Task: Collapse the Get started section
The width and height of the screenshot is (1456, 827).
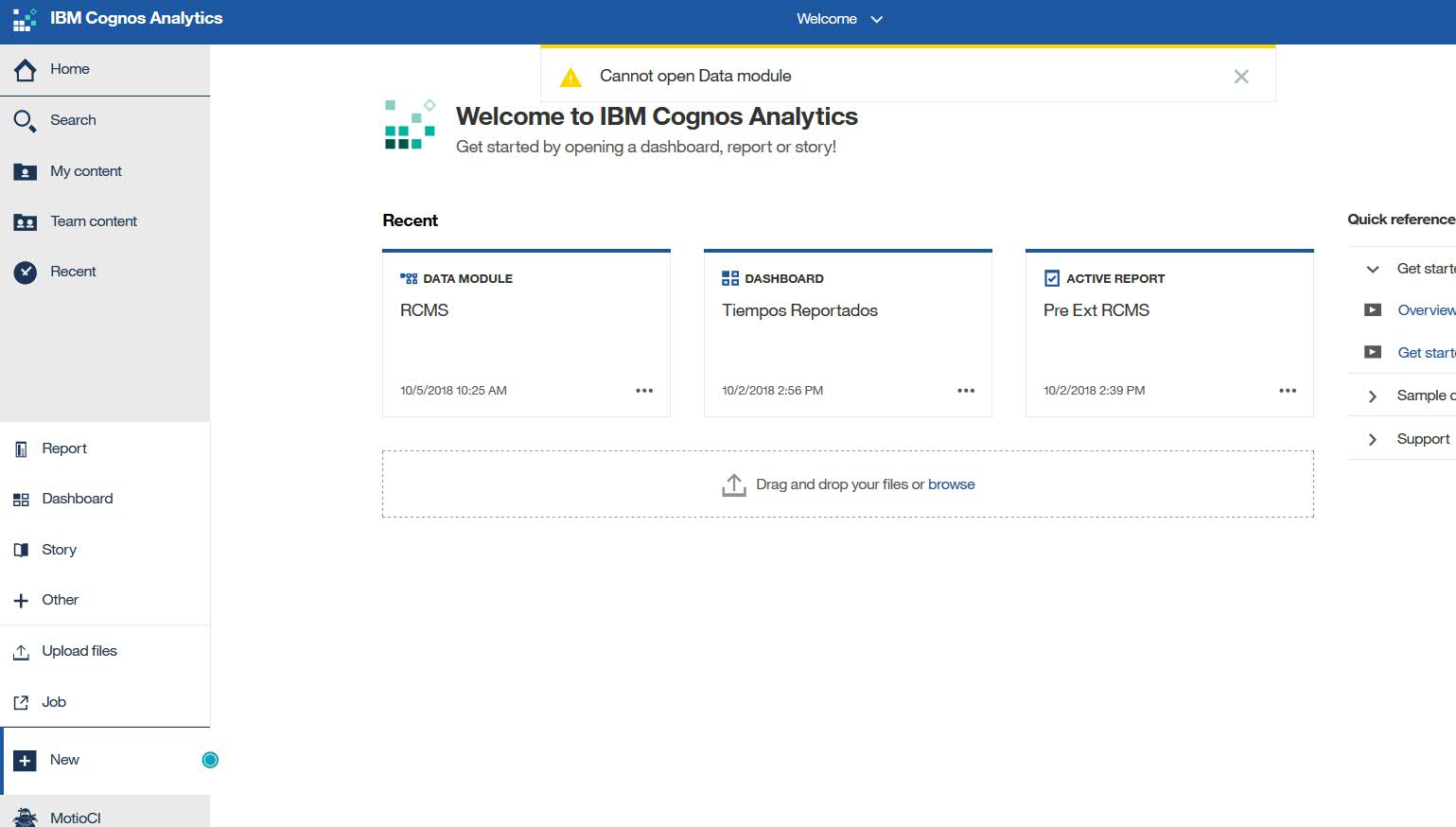Action: point(1373,269)
